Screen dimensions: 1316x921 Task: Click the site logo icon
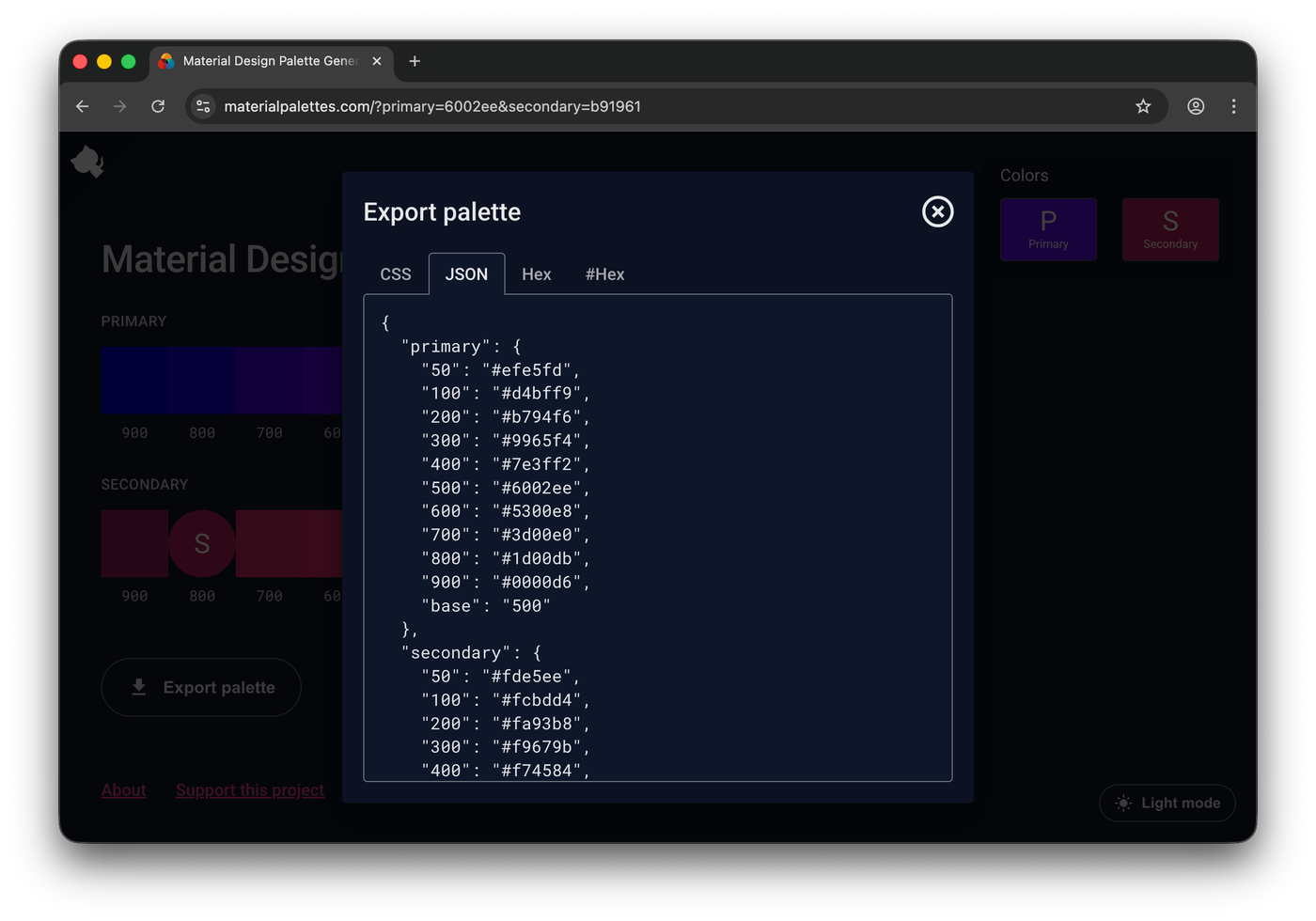pyautogui.click(x=87, y=162)
